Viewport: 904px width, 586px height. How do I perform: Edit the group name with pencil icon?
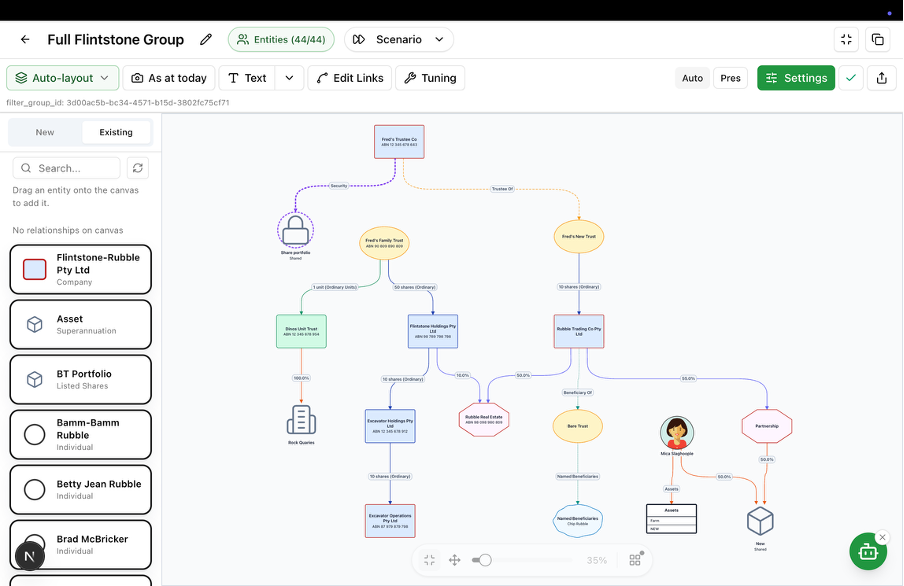pos(206,39)
